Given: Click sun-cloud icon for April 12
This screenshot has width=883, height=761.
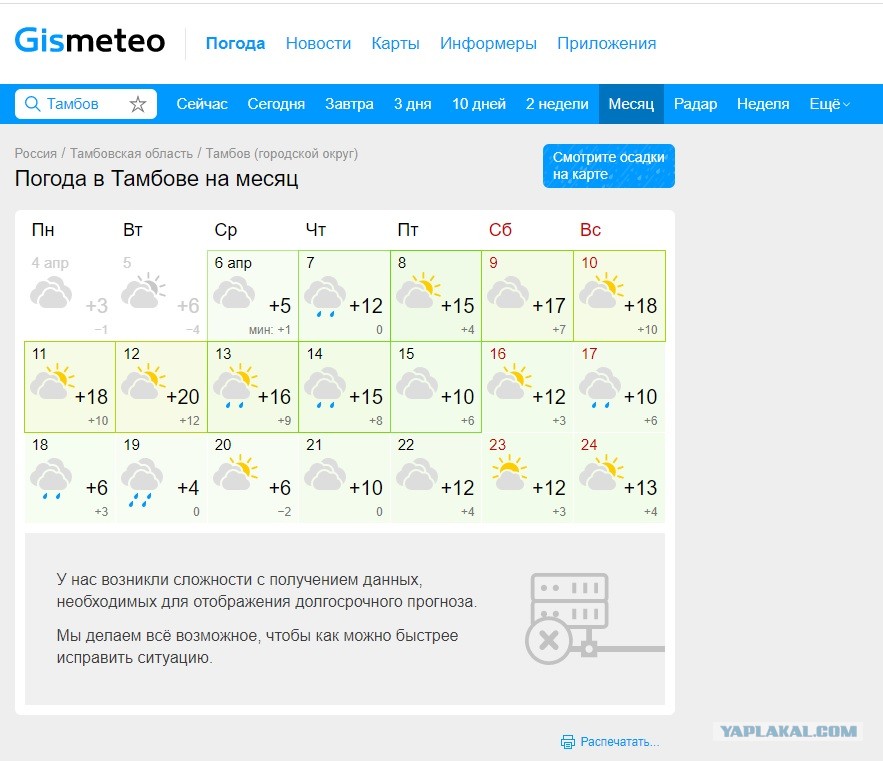Looking at the screenshot, I should [x=143, y=382].
